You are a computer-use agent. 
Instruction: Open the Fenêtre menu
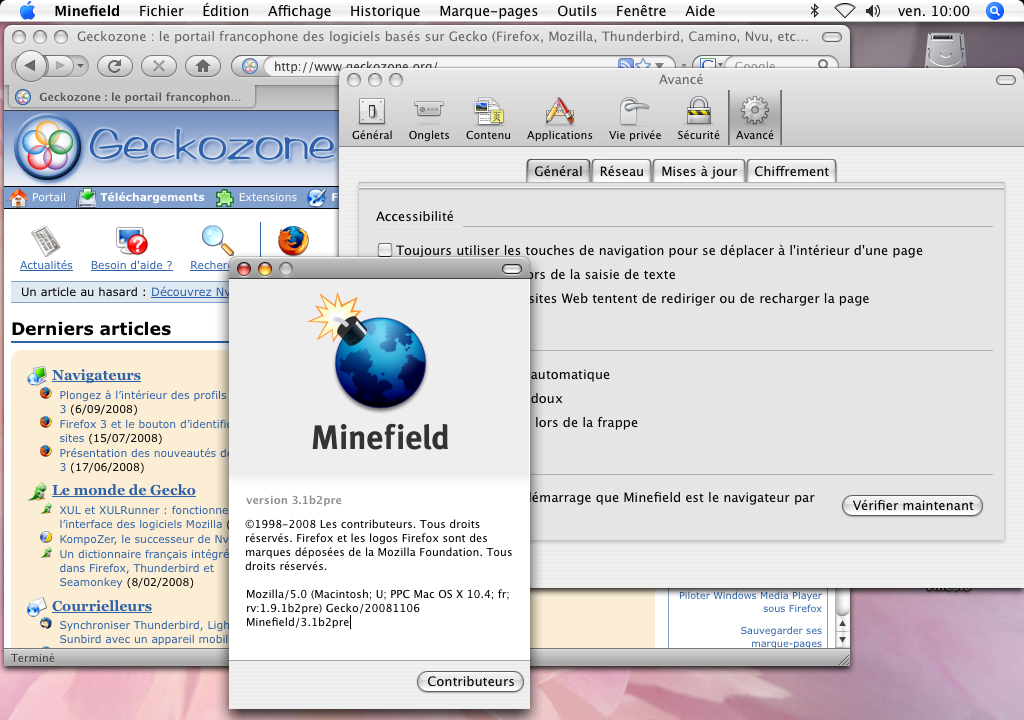[641, 10]
